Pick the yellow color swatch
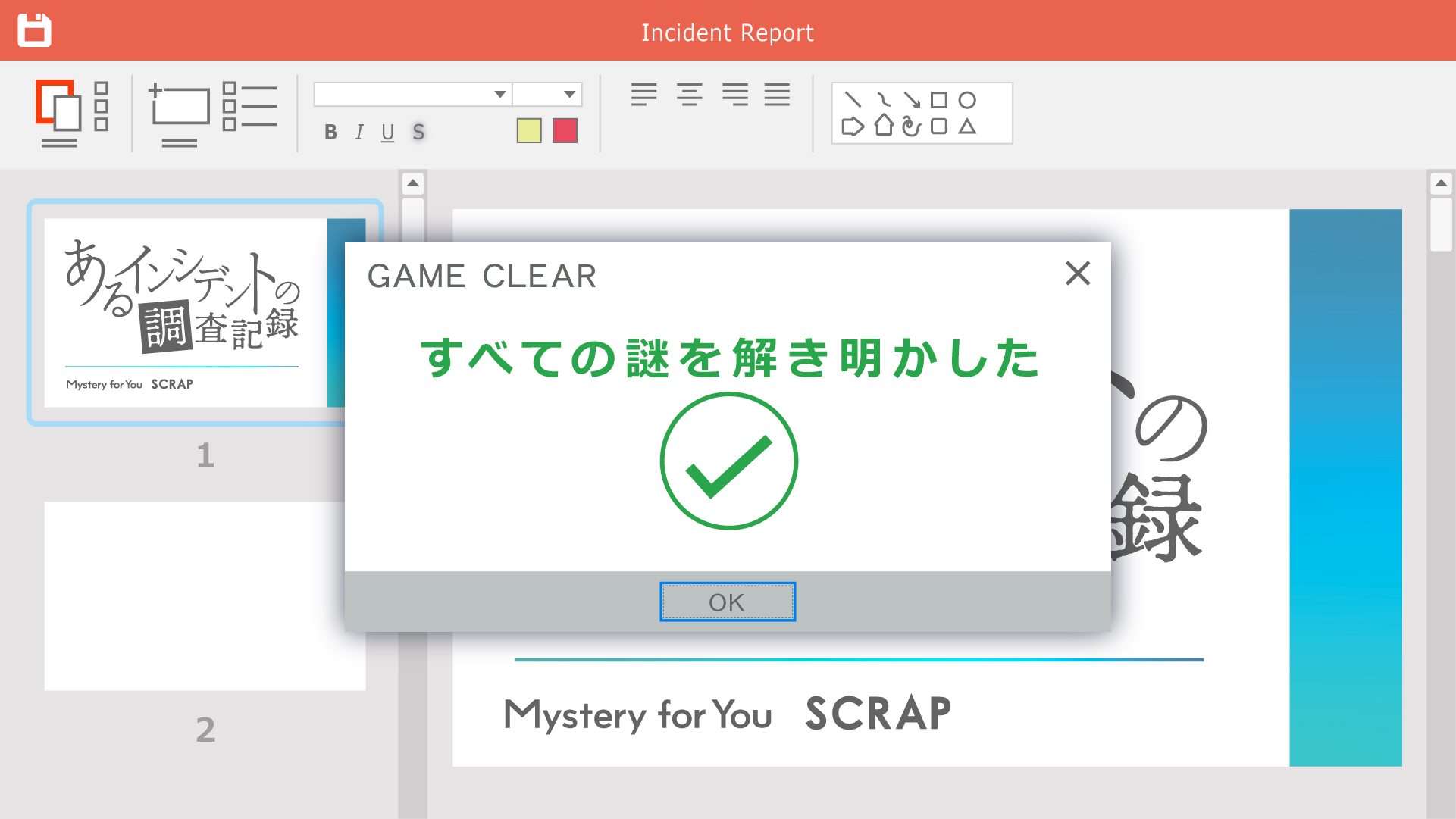 (529, 131)
